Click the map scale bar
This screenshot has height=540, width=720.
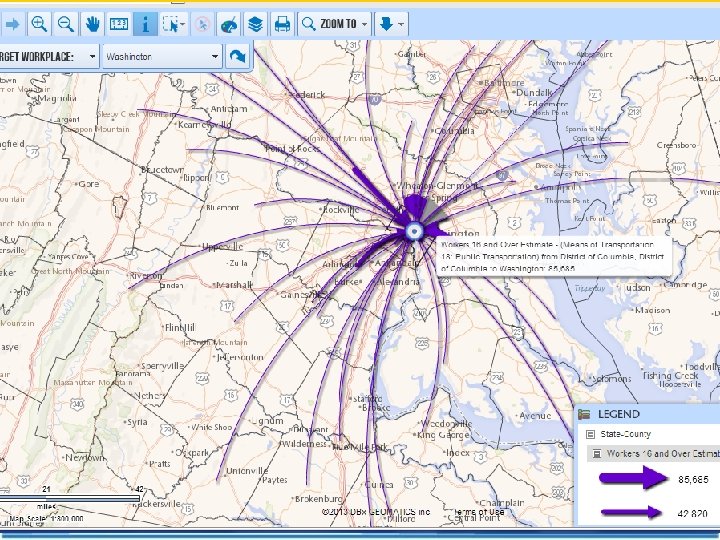70,499
